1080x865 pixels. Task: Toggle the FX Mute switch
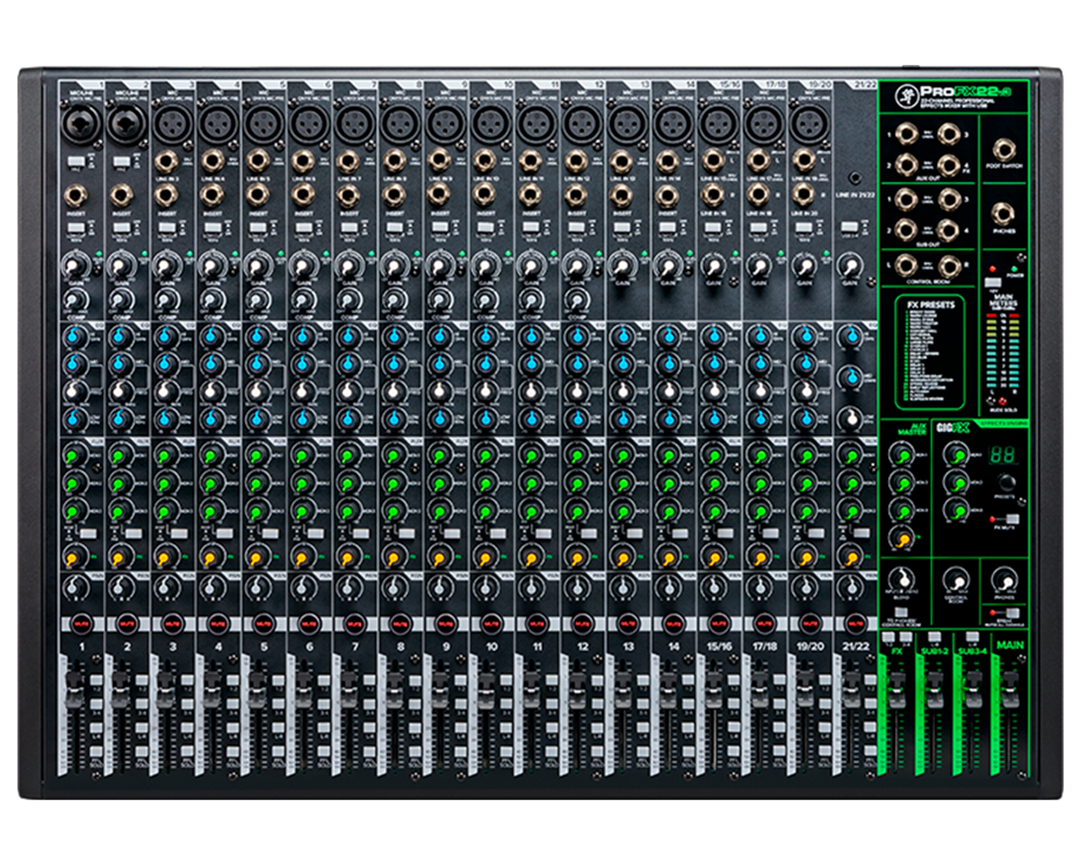[1012, 520]
